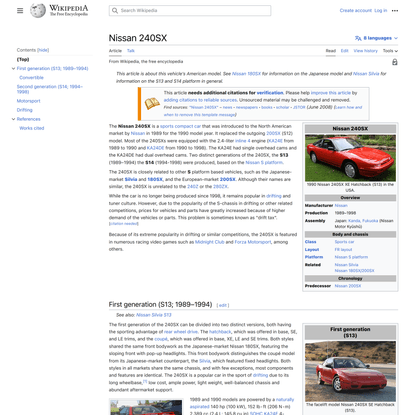Open the KA24E engine link
The height and width of the screenshot is (415, 415).
tap(275, 141)
